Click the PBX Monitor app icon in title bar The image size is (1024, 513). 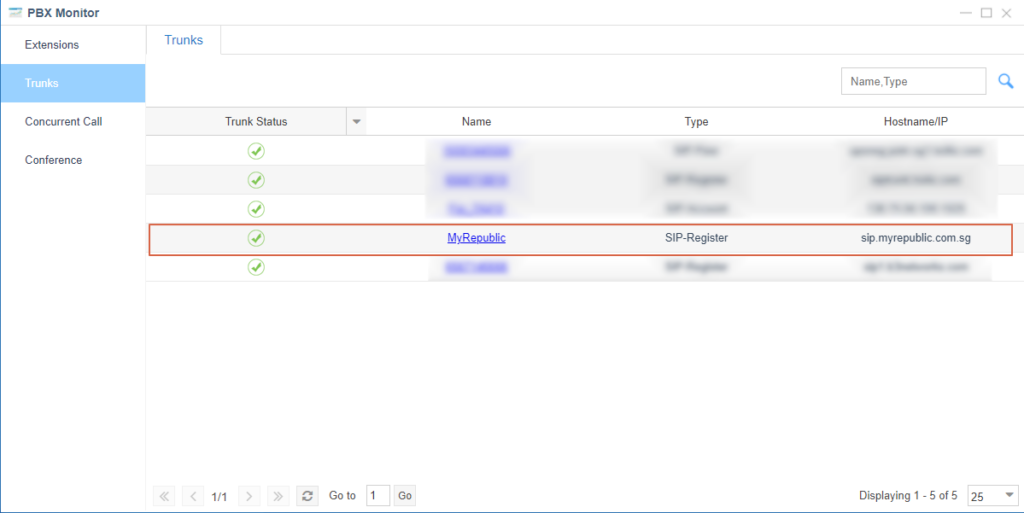point(15,13)
